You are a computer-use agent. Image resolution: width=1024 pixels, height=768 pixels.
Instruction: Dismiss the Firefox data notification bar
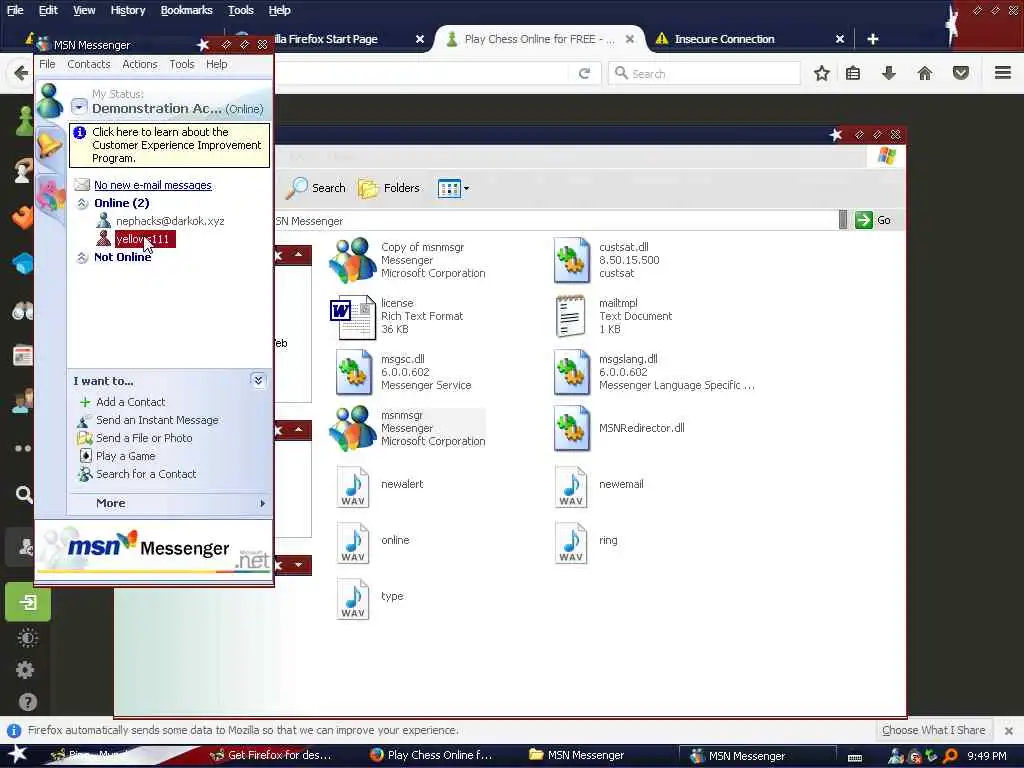[x=1008, y=731]
